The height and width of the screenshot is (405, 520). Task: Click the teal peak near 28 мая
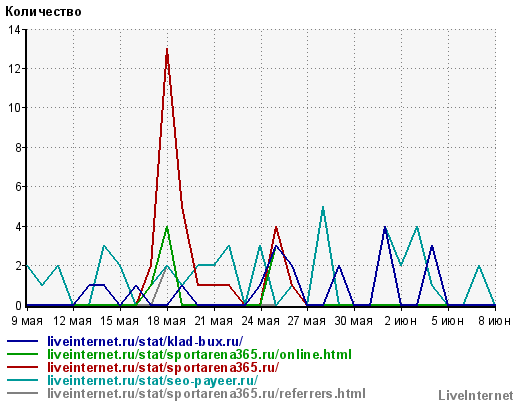click(323, 208)
